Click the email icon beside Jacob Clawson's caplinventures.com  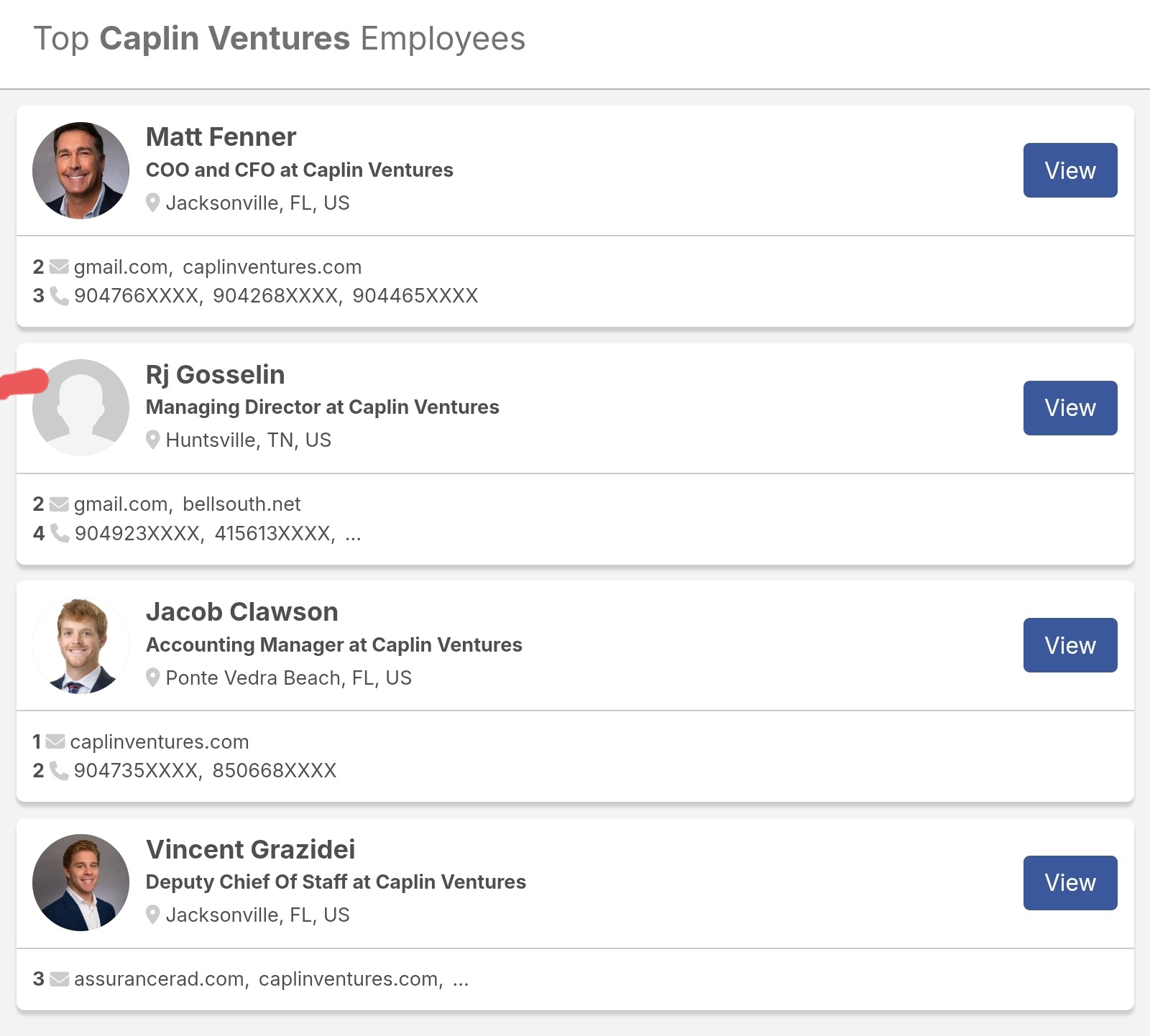[x=55, y=741]
